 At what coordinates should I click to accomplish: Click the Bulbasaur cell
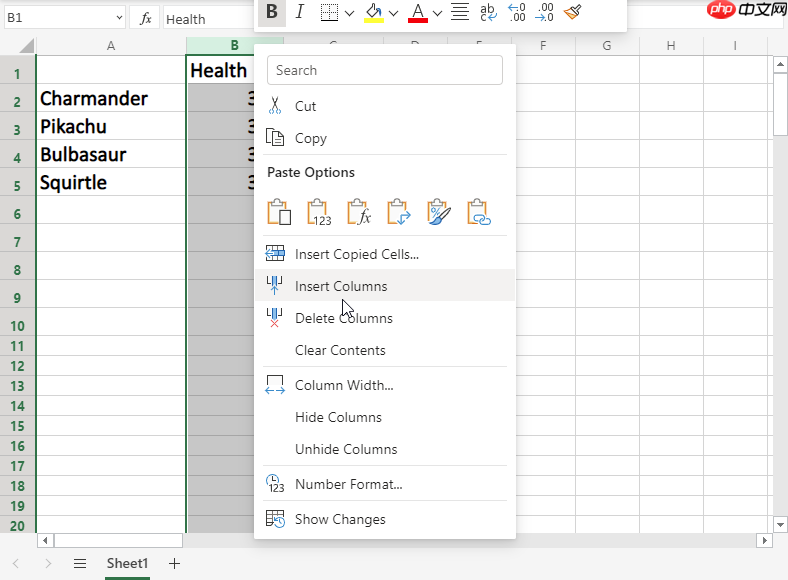click(x=111, y=154)
